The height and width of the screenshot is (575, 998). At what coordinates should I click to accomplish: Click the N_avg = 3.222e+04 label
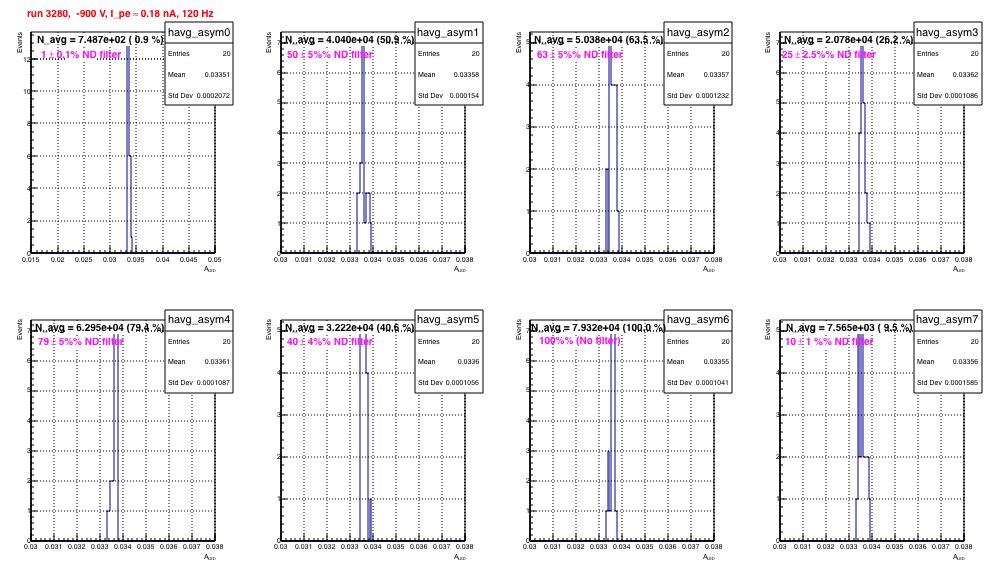[349, 327]
